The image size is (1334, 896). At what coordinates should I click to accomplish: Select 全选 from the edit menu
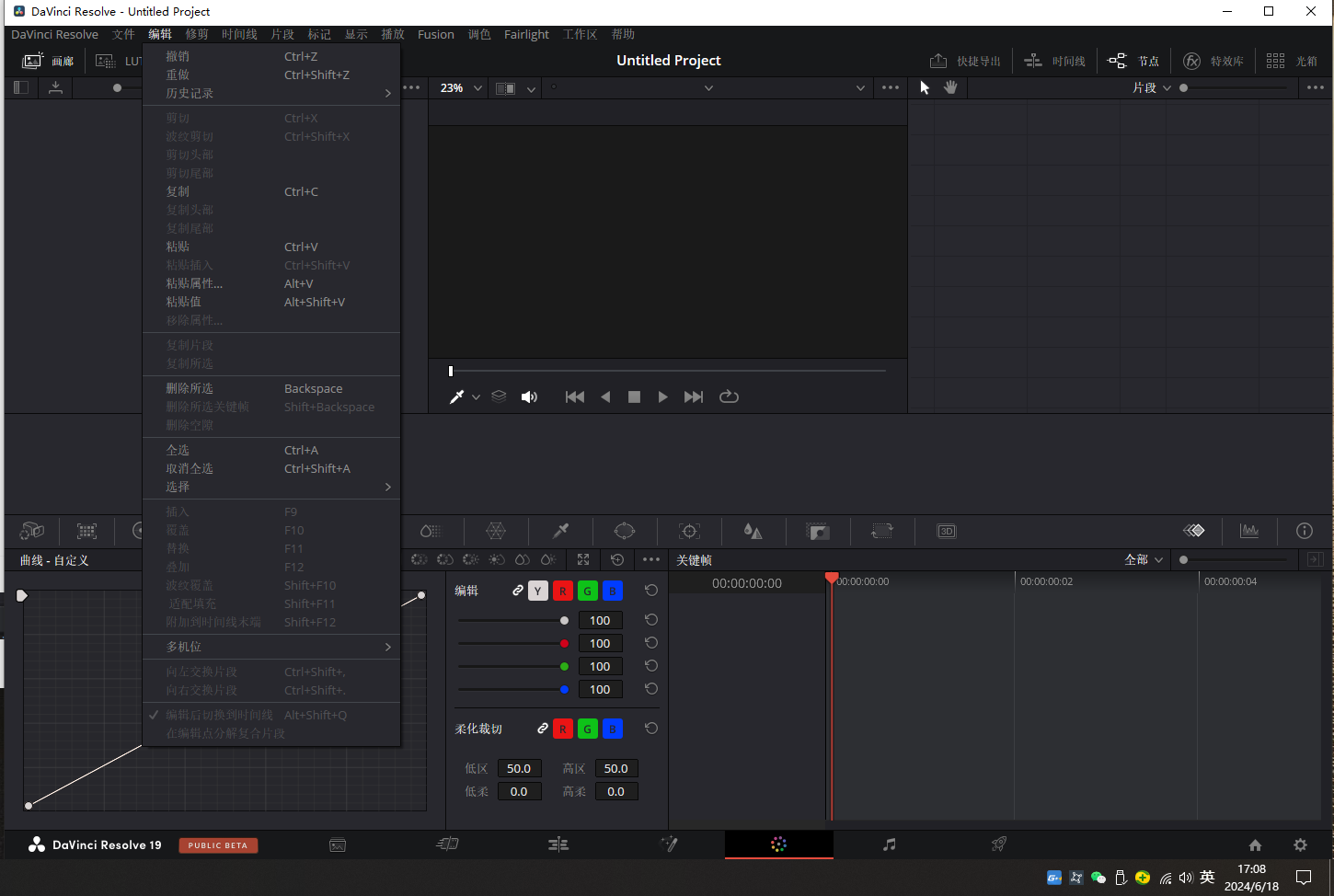(x=178, y=450)
